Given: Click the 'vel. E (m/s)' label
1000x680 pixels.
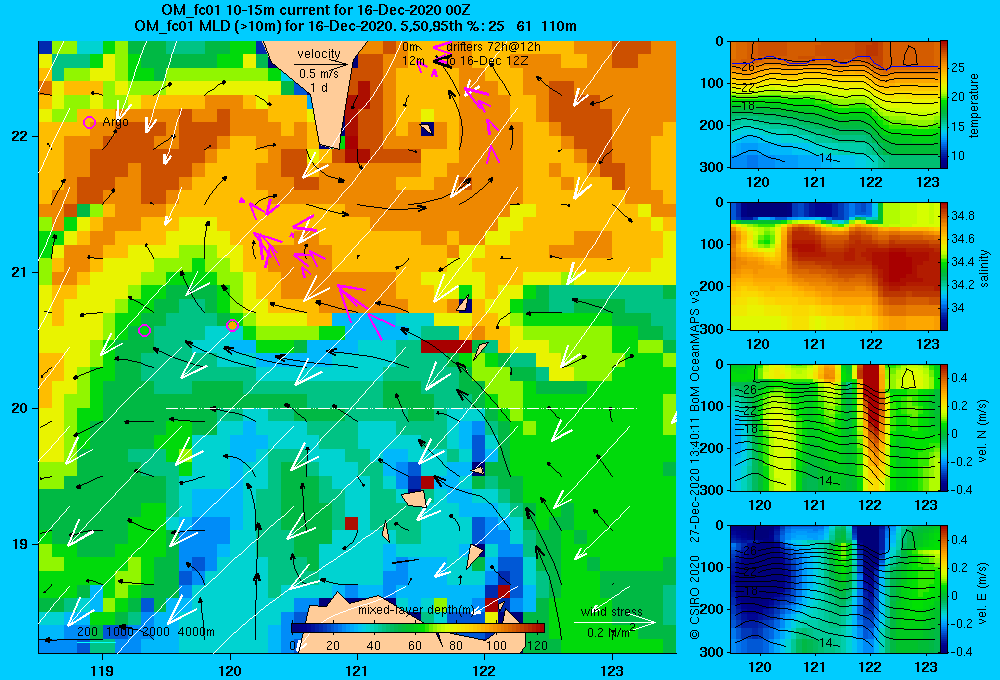Looking at the screenshot, I should tap(983, 591).
